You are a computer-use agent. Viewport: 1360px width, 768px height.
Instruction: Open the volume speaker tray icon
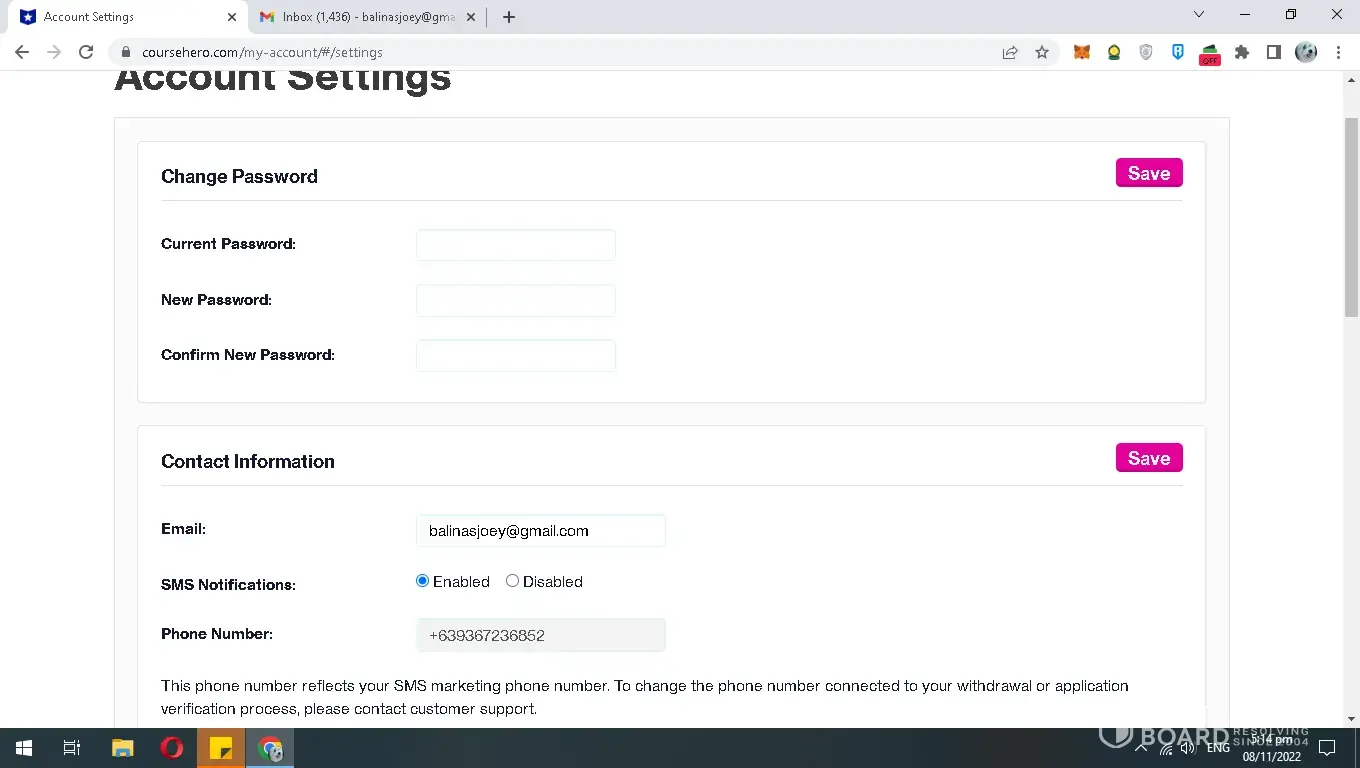pyautogui.click(x=1188, y=748)
